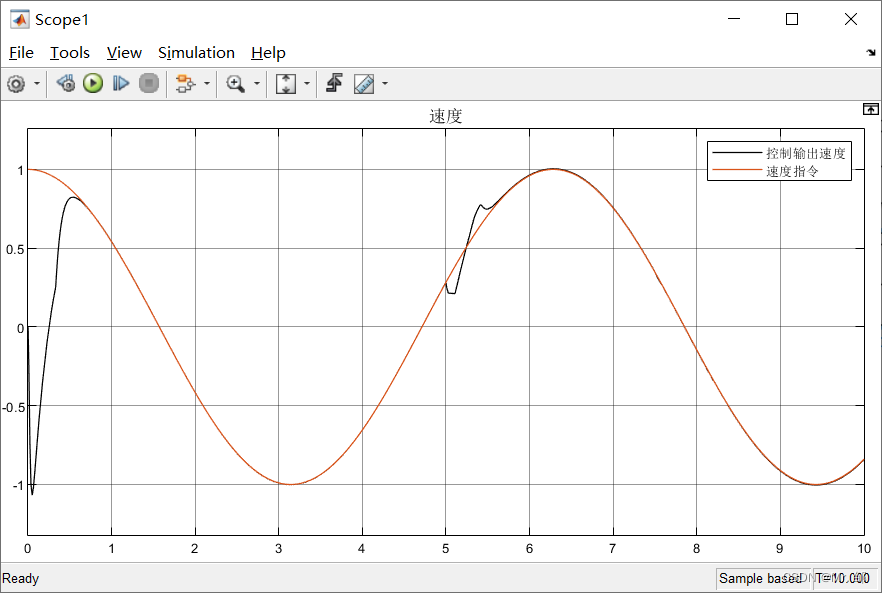882x593 pixels.
Task: Click the Step Back icon
Action: (x=65, y=83)
